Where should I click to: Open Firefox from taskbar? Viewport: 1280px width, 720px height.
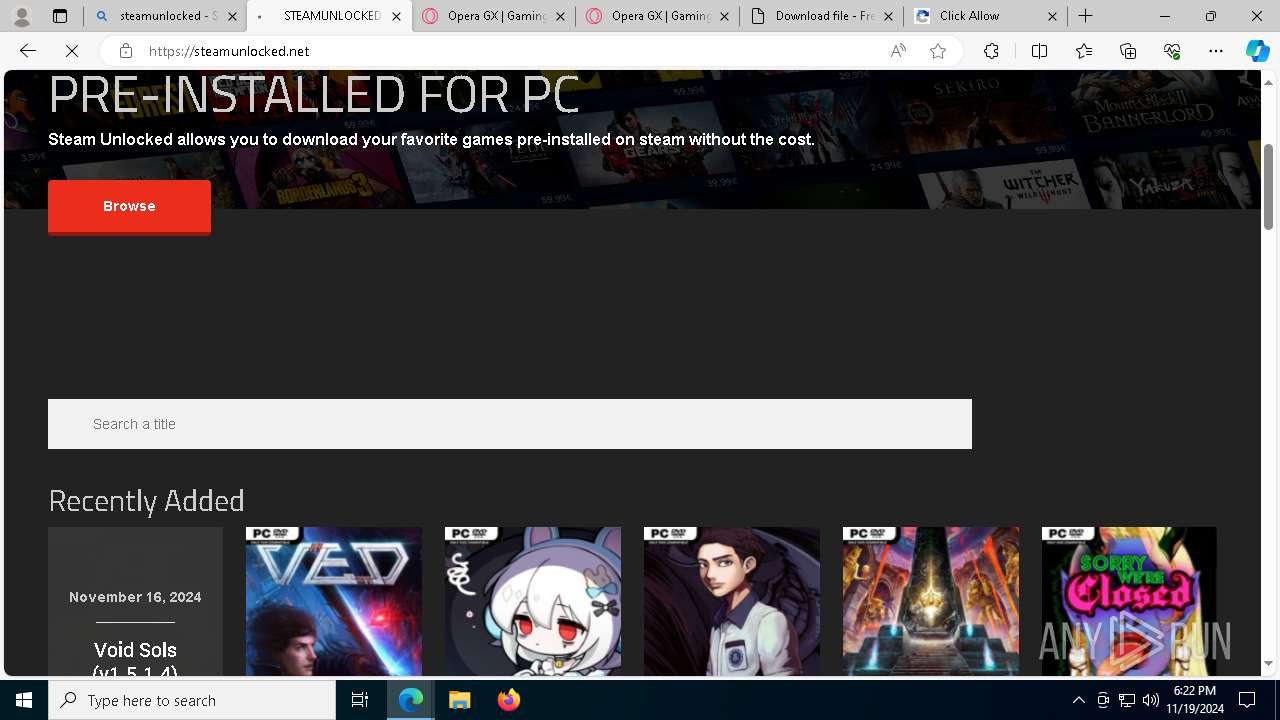[x=508, y=700]
